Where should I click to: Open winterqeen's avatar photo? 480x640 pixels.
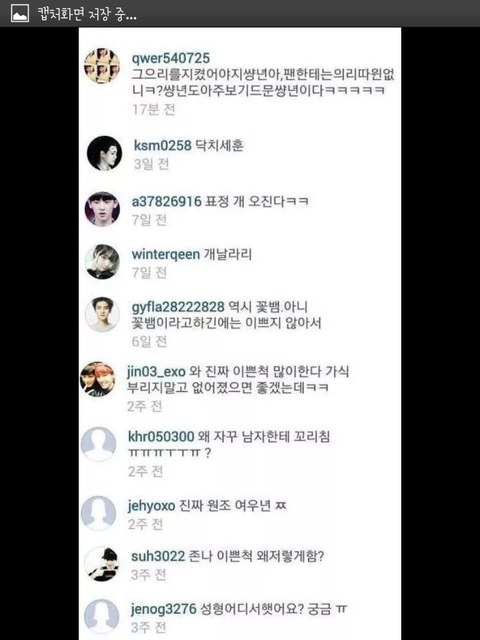pyautogui.click(x=102, y=262)
